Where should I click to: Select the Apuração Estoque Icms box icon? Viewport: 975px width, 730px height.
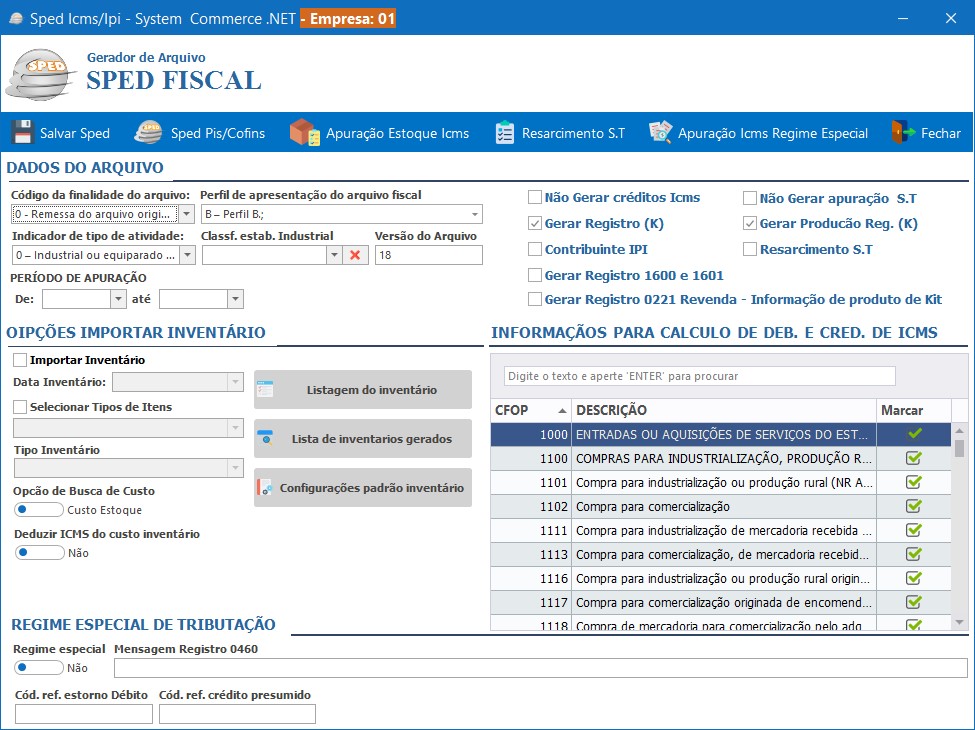[298, 131]
